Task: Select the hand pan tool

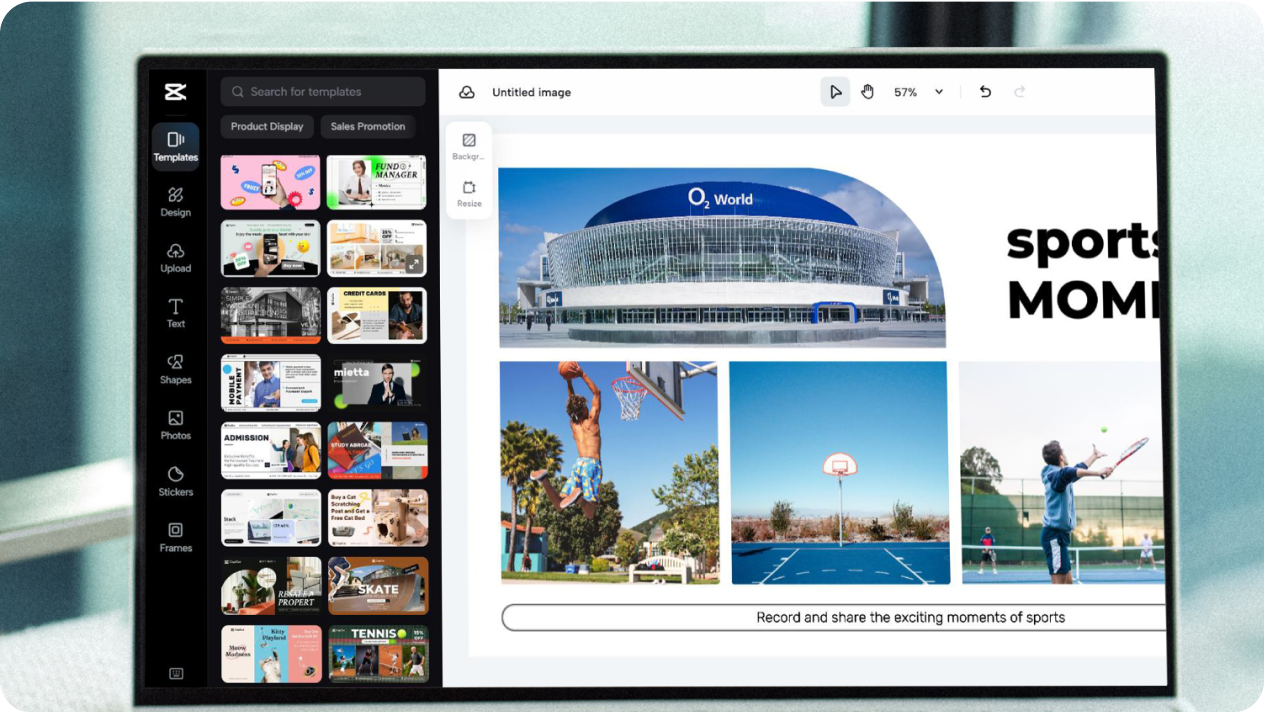Action: pyautogui.click(x=868, y=92)
